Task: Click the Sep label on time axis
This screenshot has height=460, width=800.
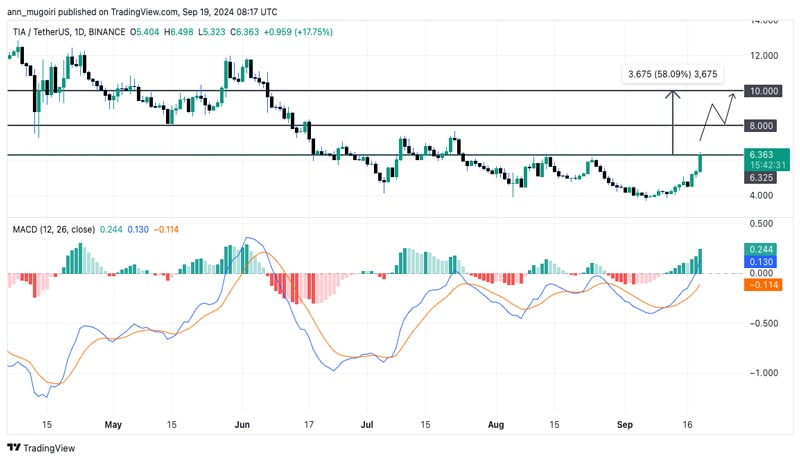Action: click(x=624, y=424)
